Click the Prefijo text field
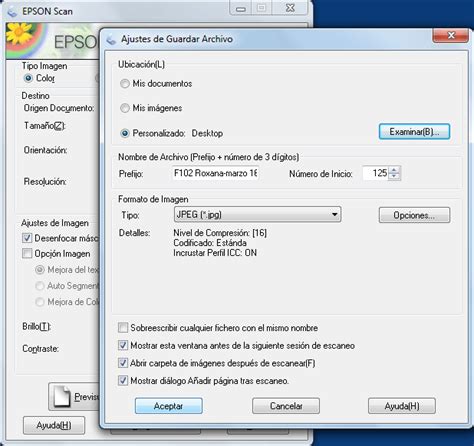The image size is (474, 446). [x=215, y=173]
